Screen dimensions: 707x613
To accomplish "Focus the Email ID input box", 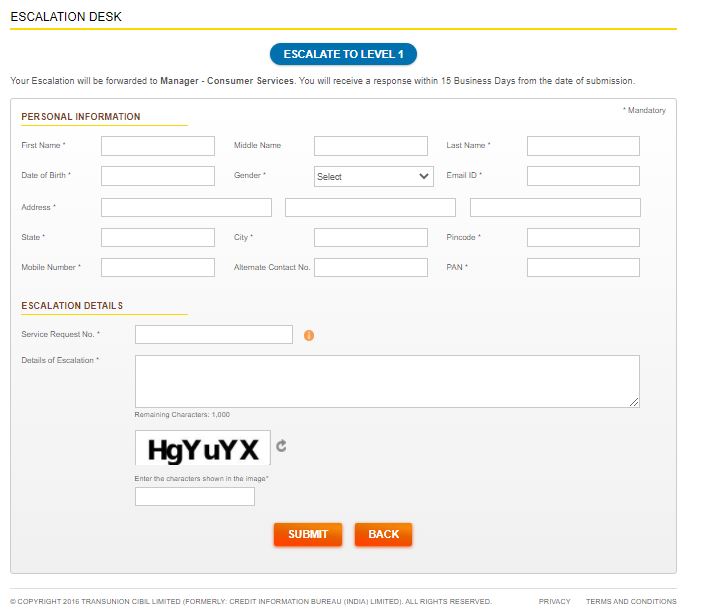I will pos(583,176).
